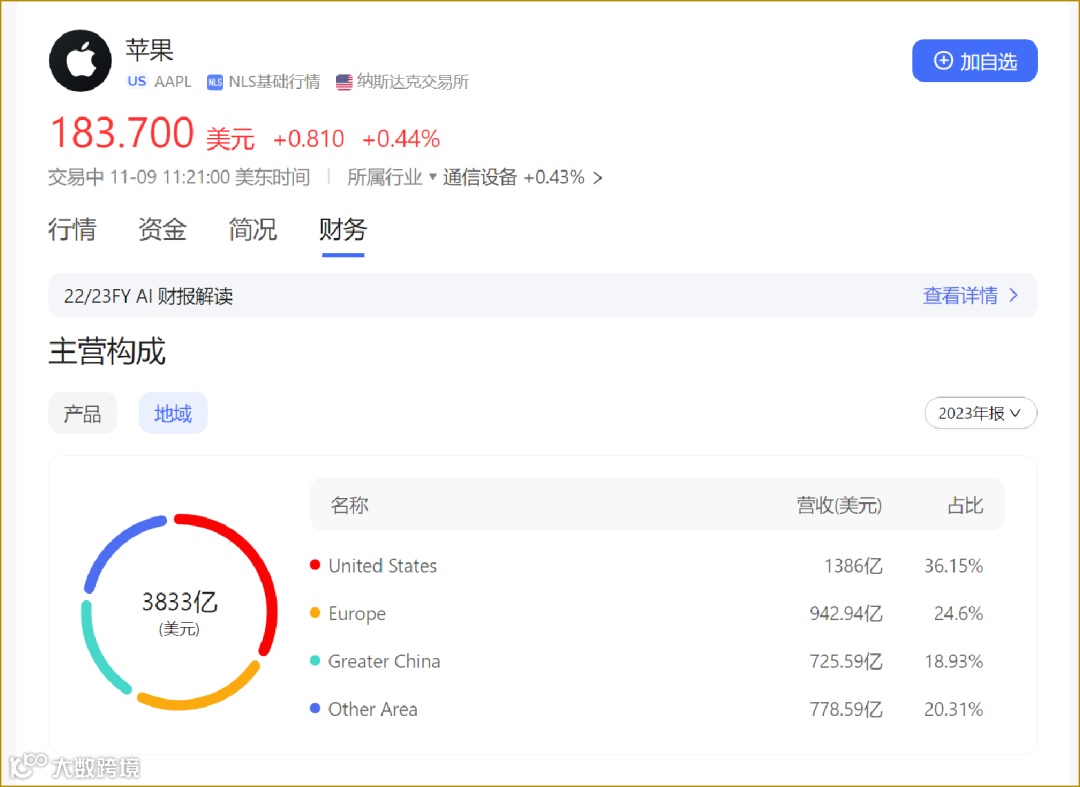The width and height of the screenshot is (1080, 787).
Task: Click the 主营构成 section heading
Action: [x=107, y=351]
